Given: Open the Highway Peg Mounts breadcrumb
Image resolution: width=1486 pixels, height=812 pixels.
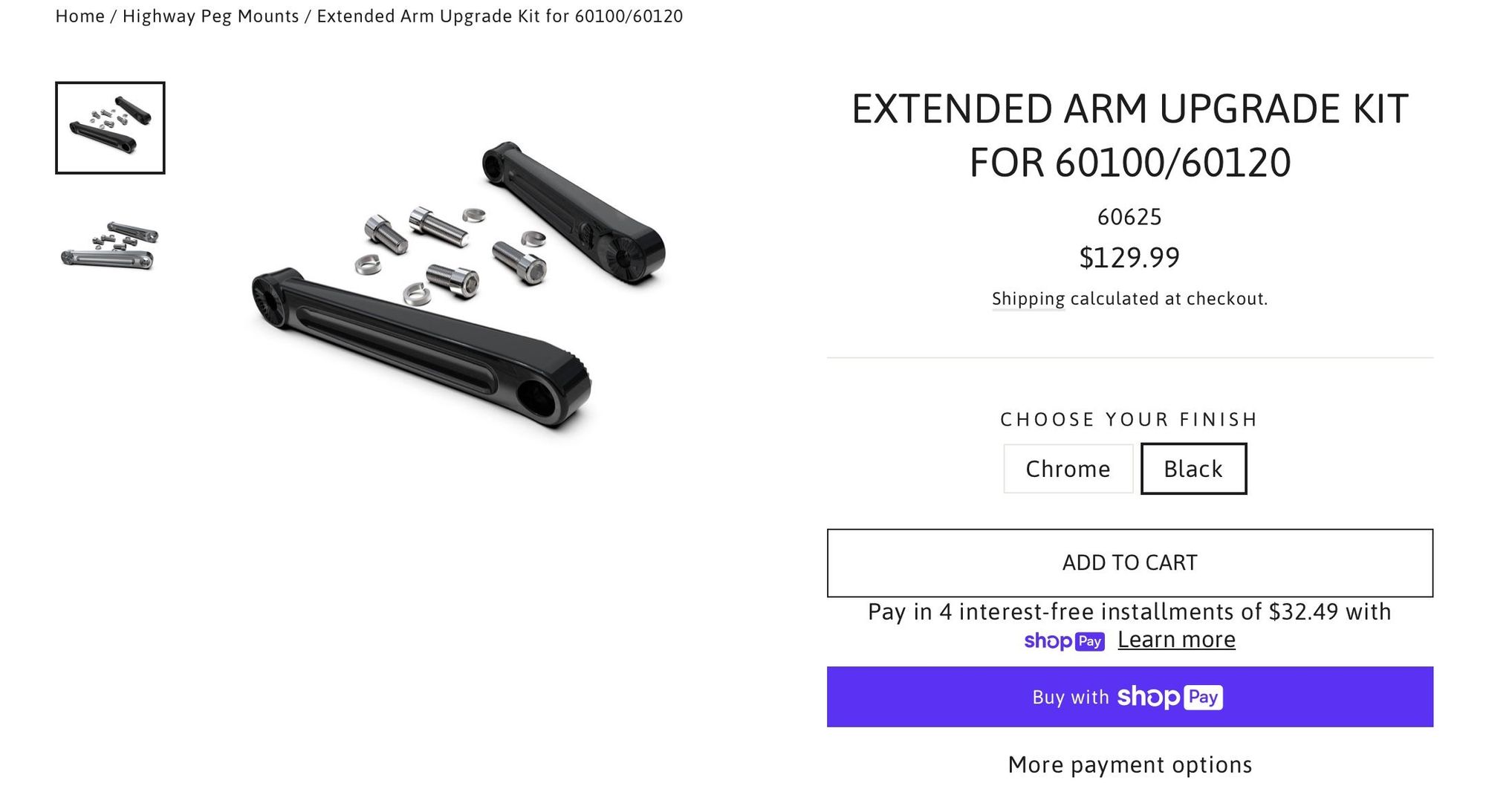Looking at the screenshot, I should pyautogui.click(x=210, y=16).
